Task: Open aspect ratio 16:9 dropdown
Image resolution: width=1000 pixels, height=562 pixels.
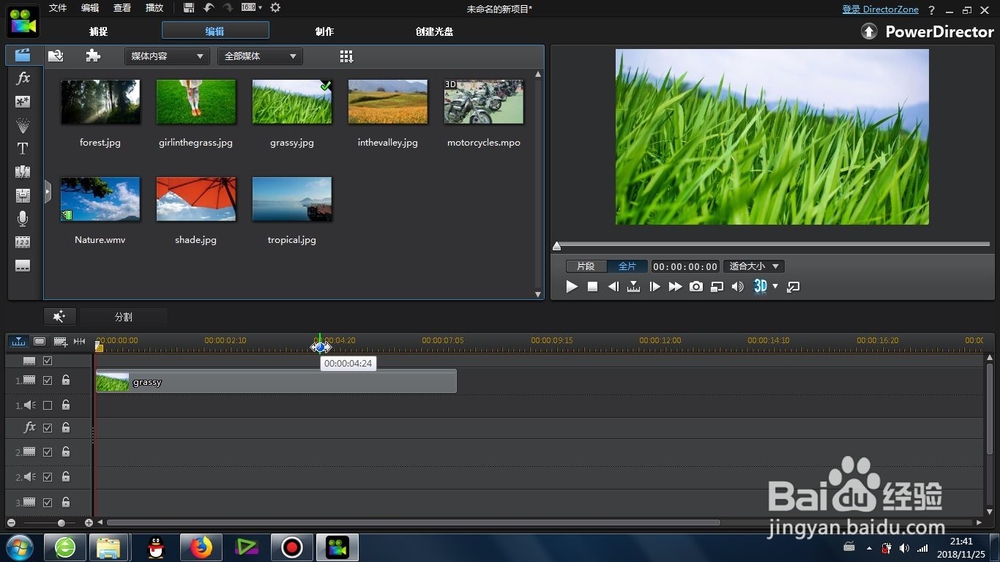Action: tap(252, 8)
